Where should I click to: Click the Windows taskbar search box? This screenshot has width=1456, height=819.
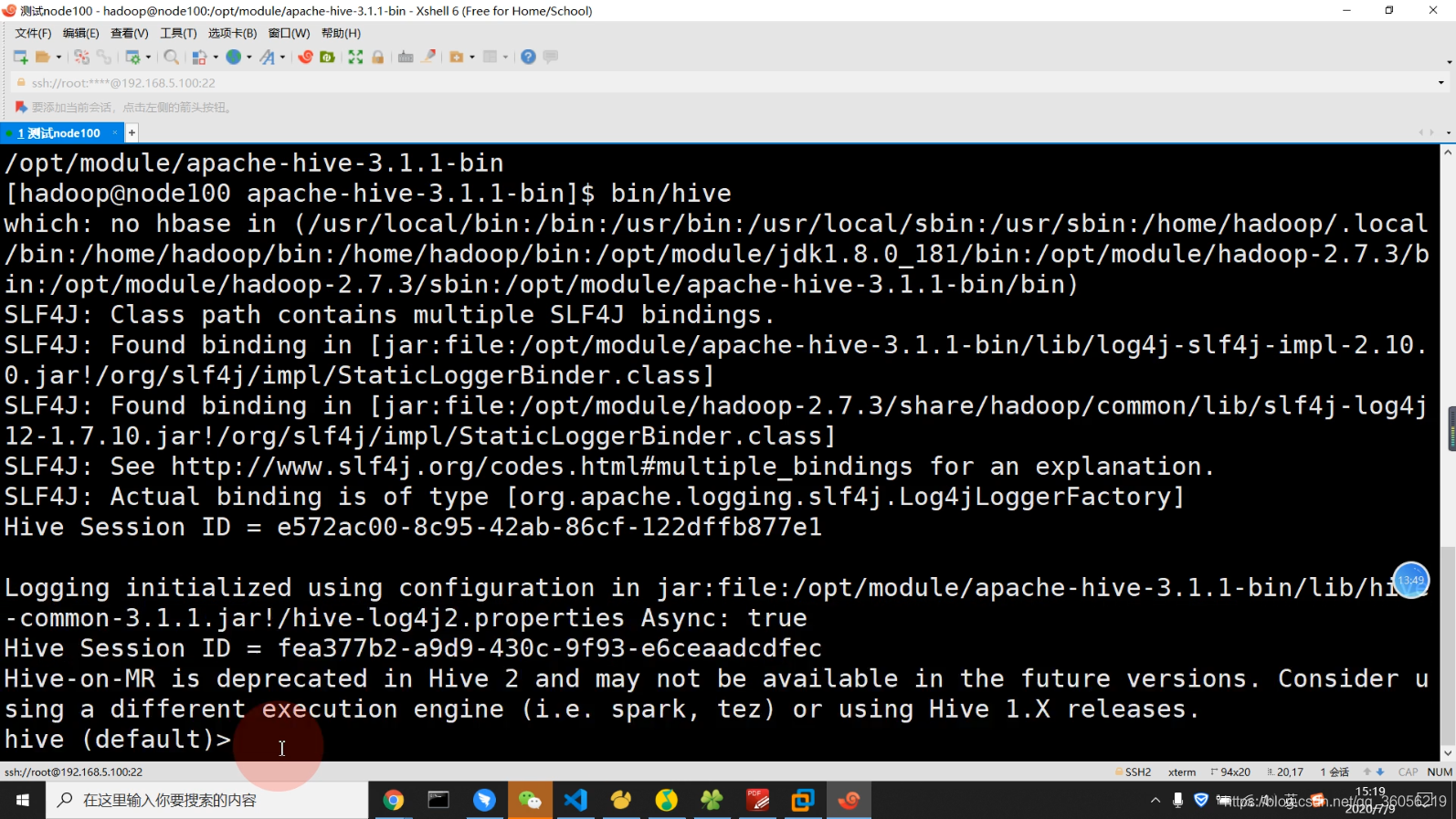207,801
